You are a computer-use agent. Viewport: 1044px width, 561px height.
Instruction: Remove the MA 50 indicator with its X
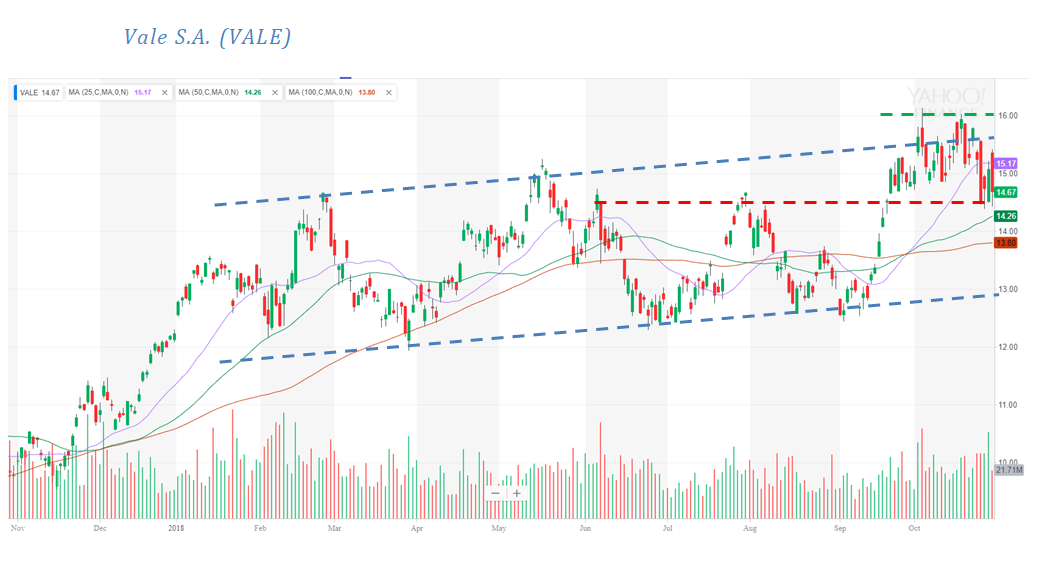[x=274, y=93]
